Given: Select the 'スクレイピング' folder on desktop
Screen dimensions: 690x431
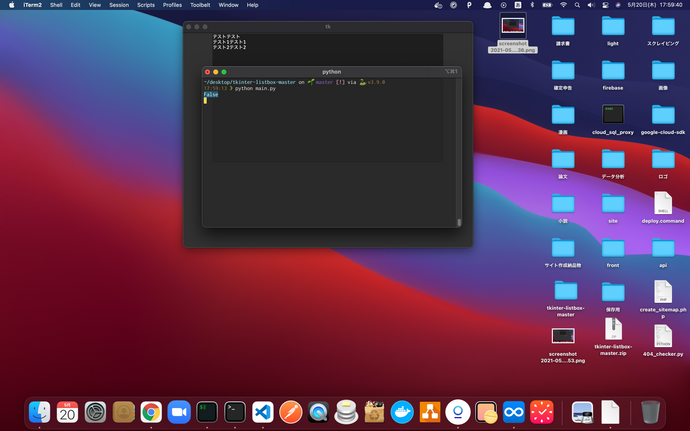Looking at the screenshot, I should 663,31.
